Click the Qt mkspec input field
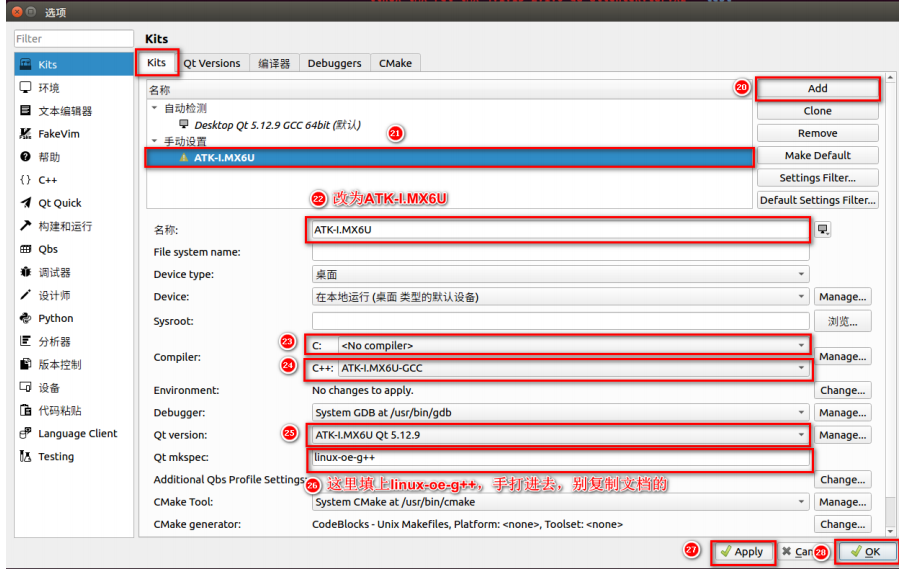Viewport: 899px width, 570px height. 560,458
